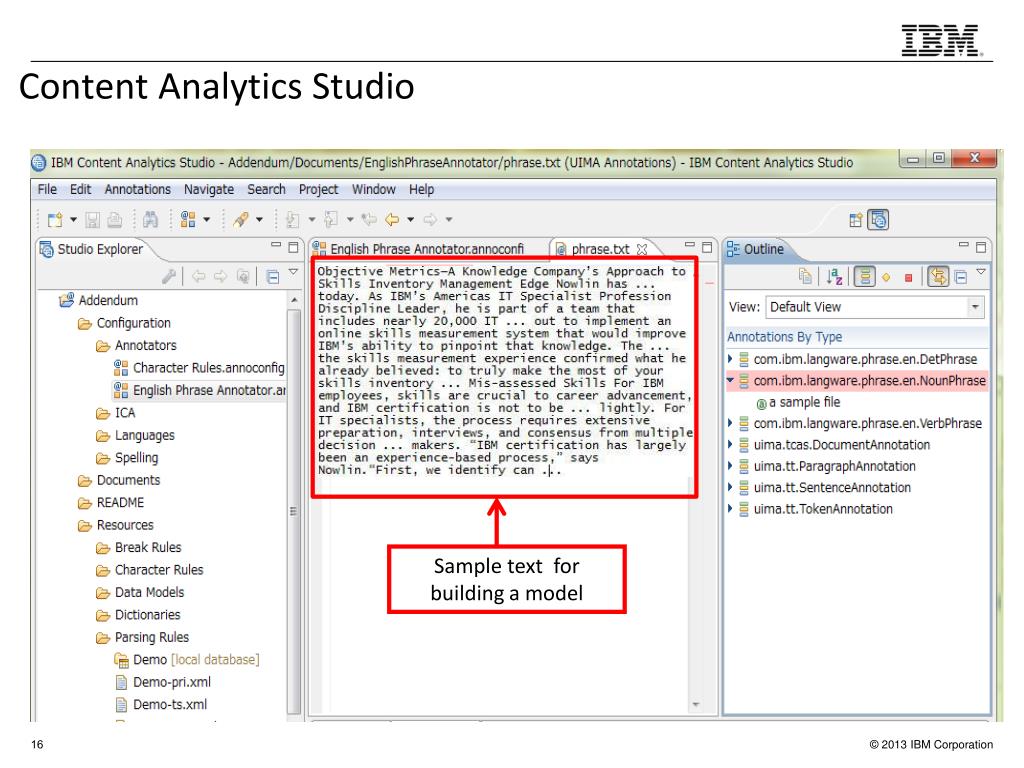Click Collapse All in Outline toolbar
Screen dimensions: 1024x768
(961, 277)
